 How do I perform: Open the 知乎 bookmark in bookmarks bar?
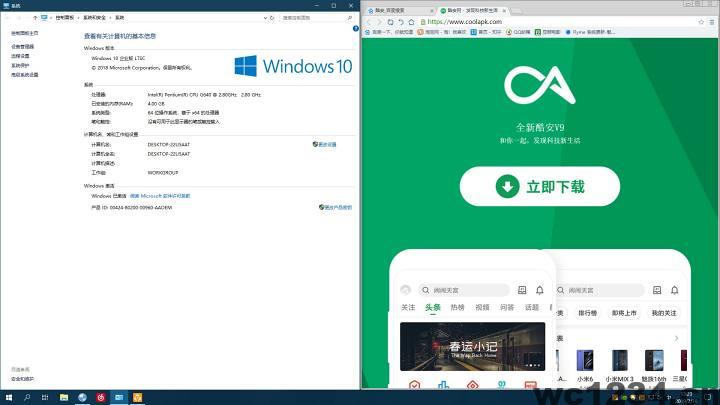click(486, 32)
